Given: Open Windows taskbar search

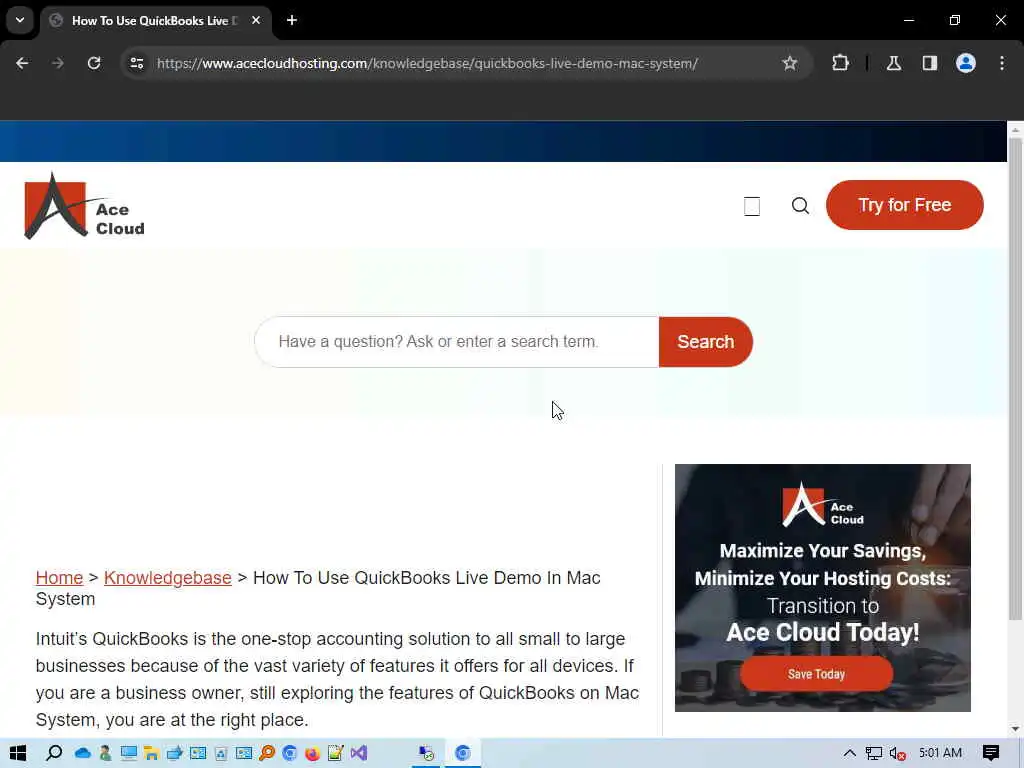Looking at the screenshot, I should click(x=54, y=753).
